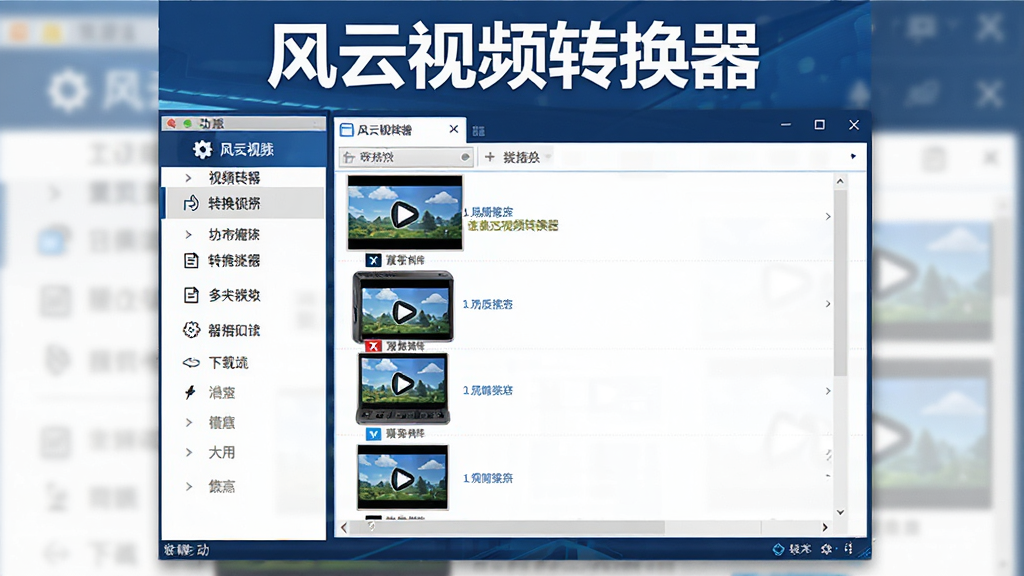Image resolution: width=1024 pixels, height=576 pixels.
Task: Click the green dot in the sidebar title bar
Action: [187, 123]
